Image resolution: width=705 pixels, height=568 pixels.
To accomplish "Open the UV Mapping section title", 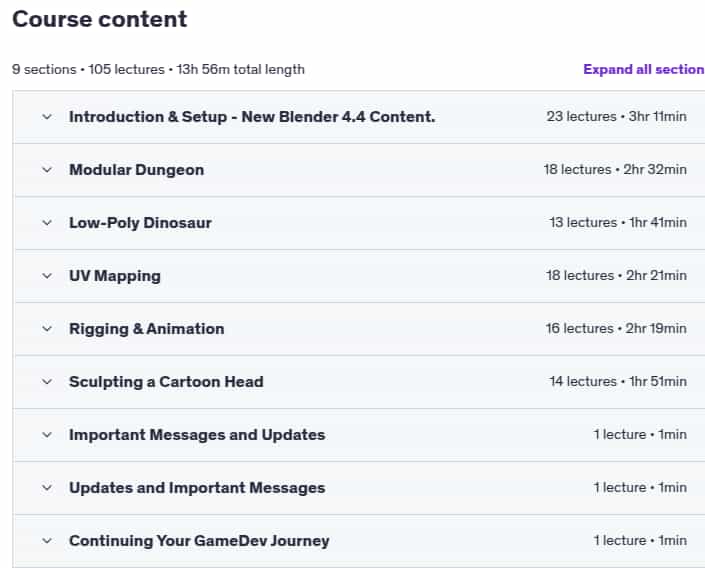I will [115, 276].
